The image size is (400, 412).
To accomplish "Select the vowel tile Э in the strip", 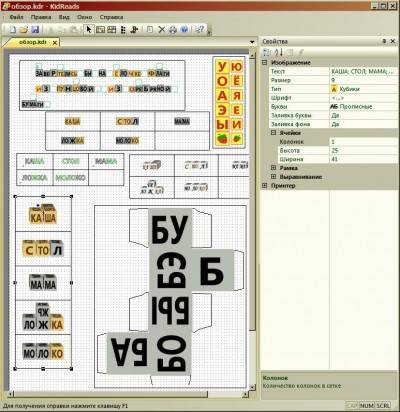I will pos(222,110).
